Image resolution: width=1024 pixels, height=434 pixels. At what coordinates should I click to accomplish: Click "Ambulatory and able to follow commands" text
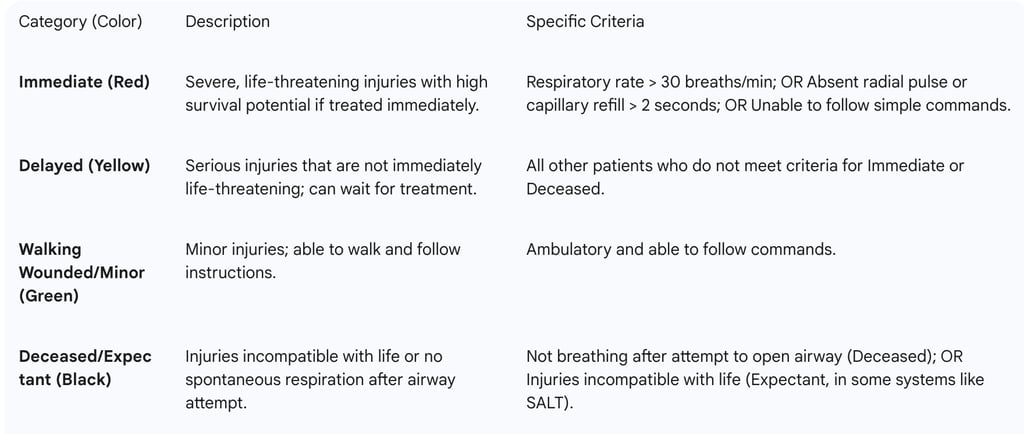coord(681,250)
